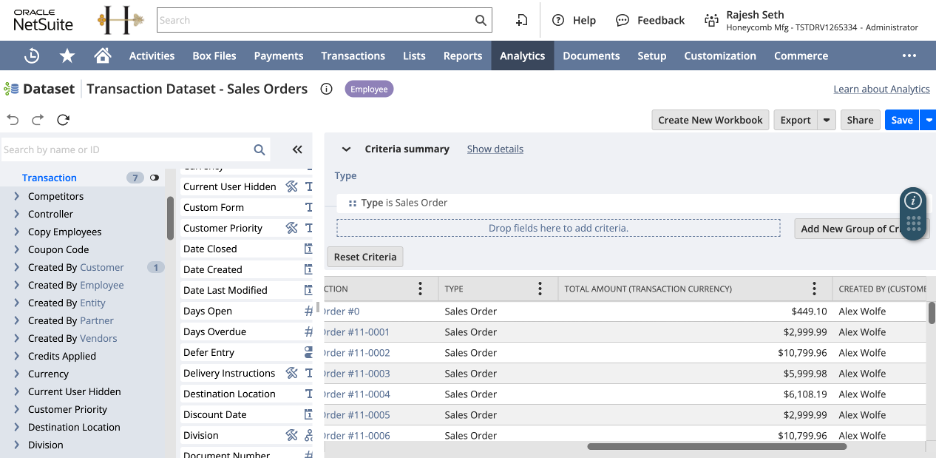
Task: Open the Shortcuts star icon
Action: 67,56
